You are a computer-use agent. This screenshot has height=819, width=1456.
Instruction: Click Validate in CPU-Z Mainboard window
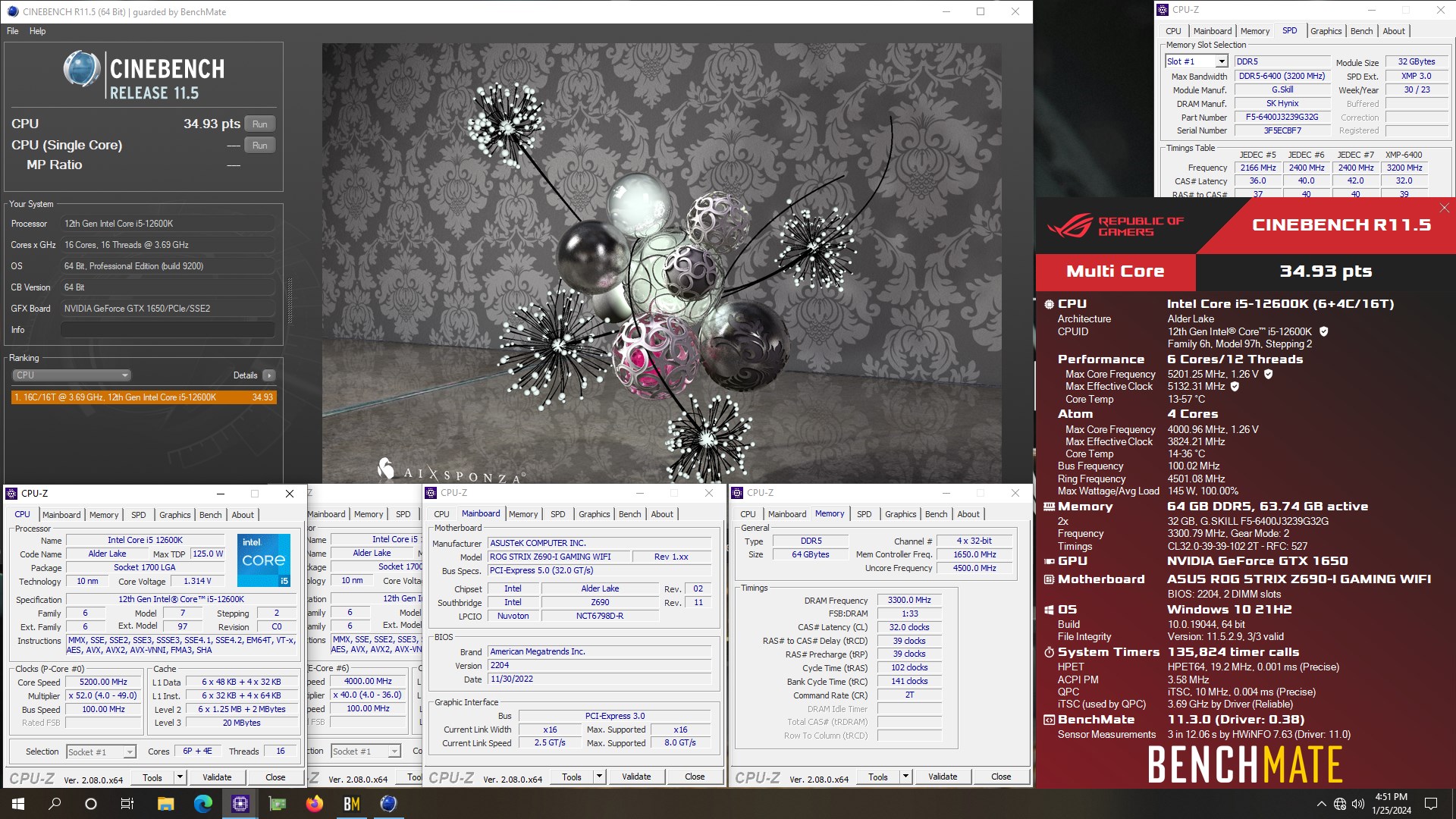coord(636,777)
